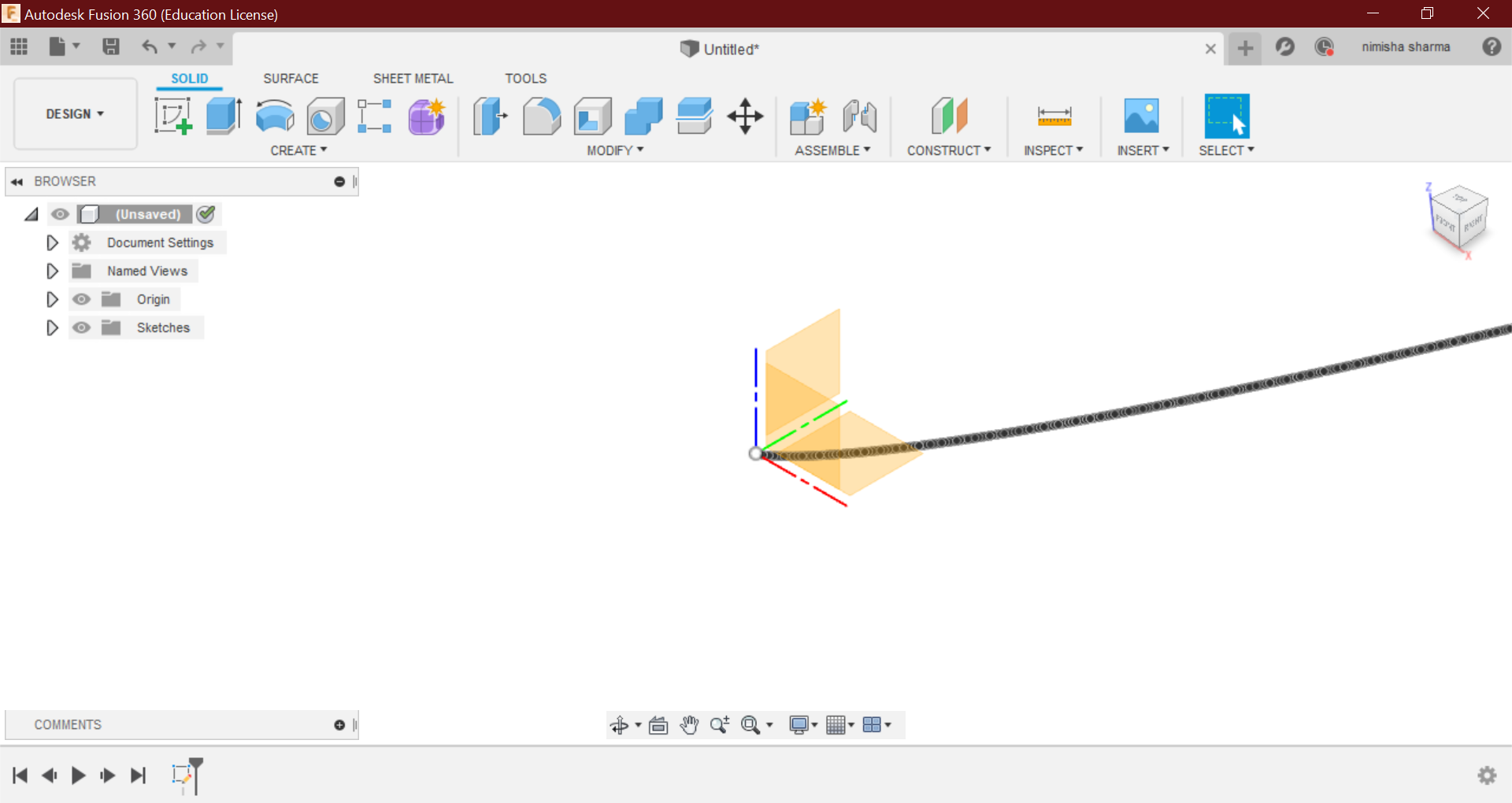The width and height of the screenshot is (1512, 803).
Task: Expand the Sketches folder tree node
Action: click(x=52, y=327)
